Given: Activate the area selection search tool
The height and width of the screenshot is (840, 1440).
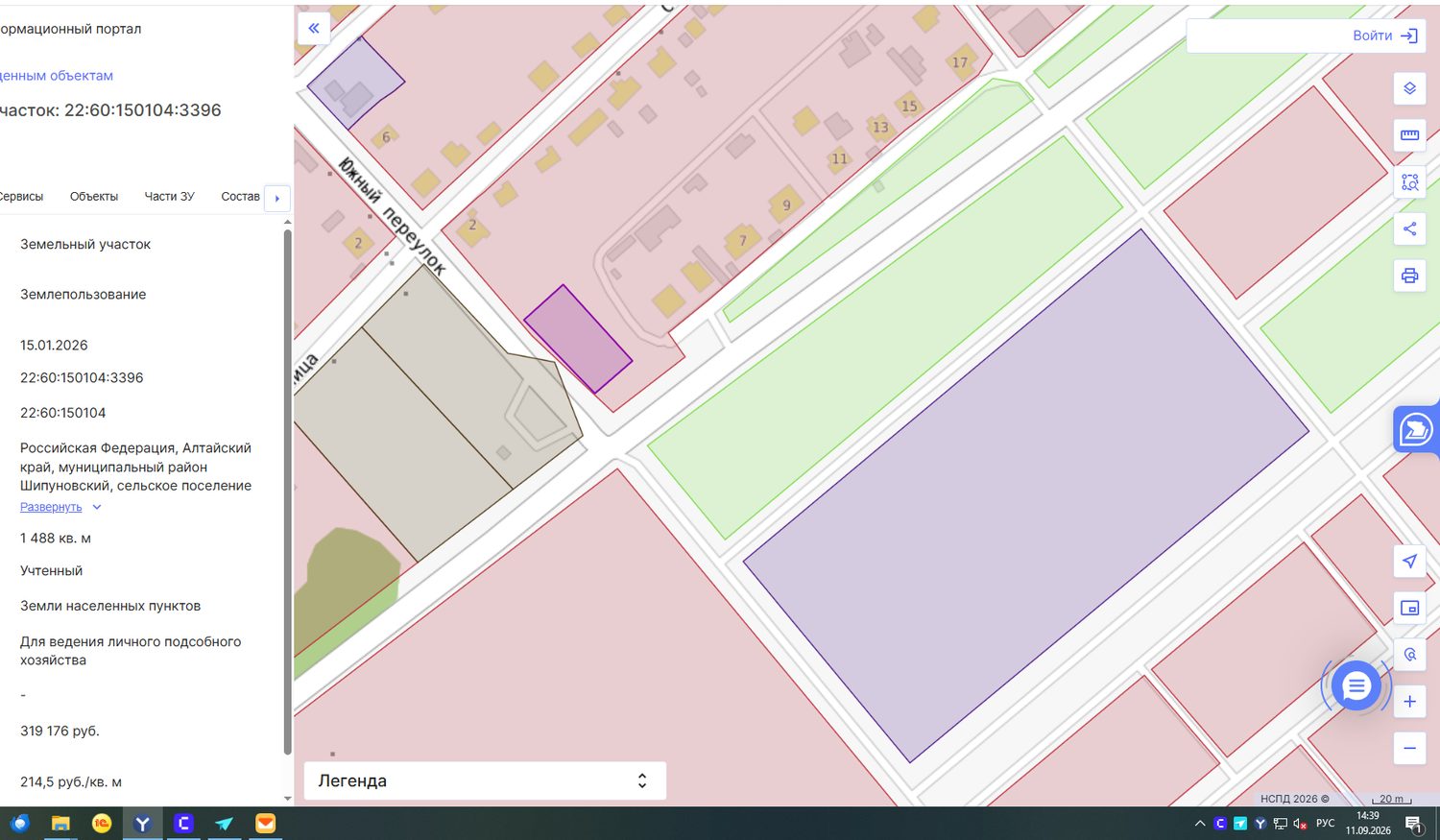Looking at the screenshot, I should pyautogui.click(x=1409, y=182).
